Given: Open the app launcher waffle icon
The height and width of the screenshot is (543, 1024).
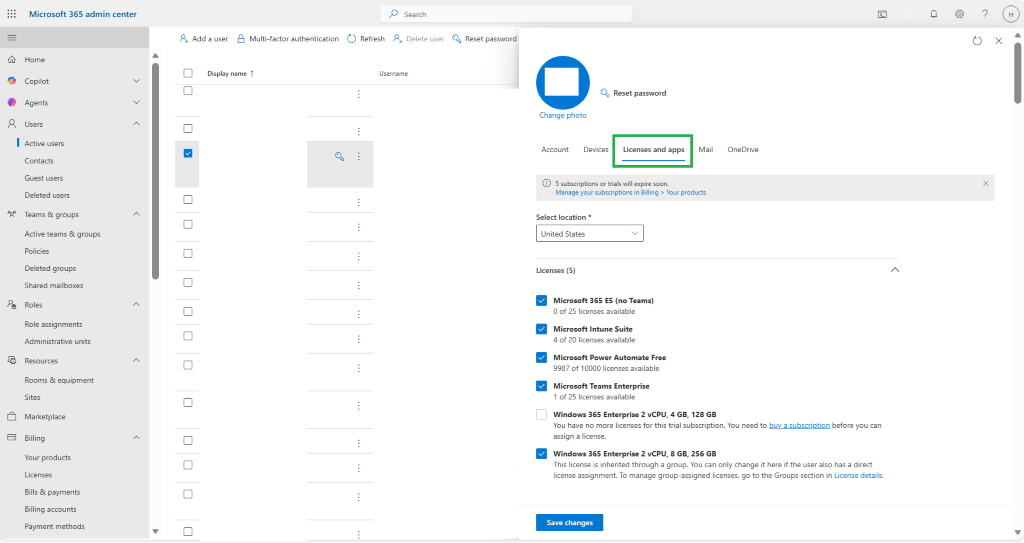Looking at the screenshot, I should click(12, 14).
